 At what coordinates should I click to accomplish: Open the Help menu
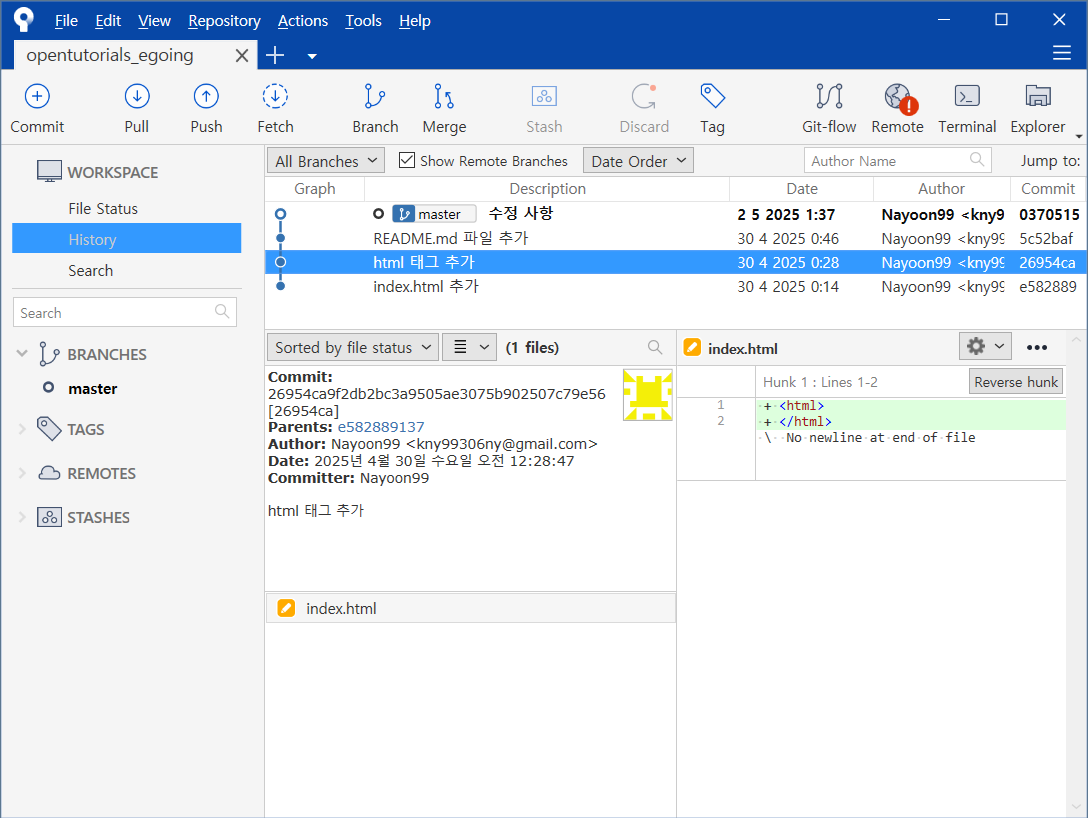tap(415, 21)
